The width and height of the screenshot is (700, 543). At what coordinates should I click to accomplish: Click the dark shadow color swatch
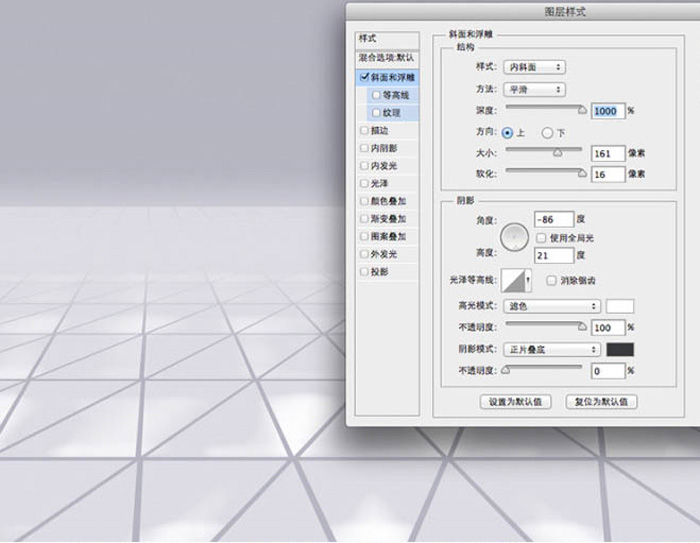[x=620, y=349]
